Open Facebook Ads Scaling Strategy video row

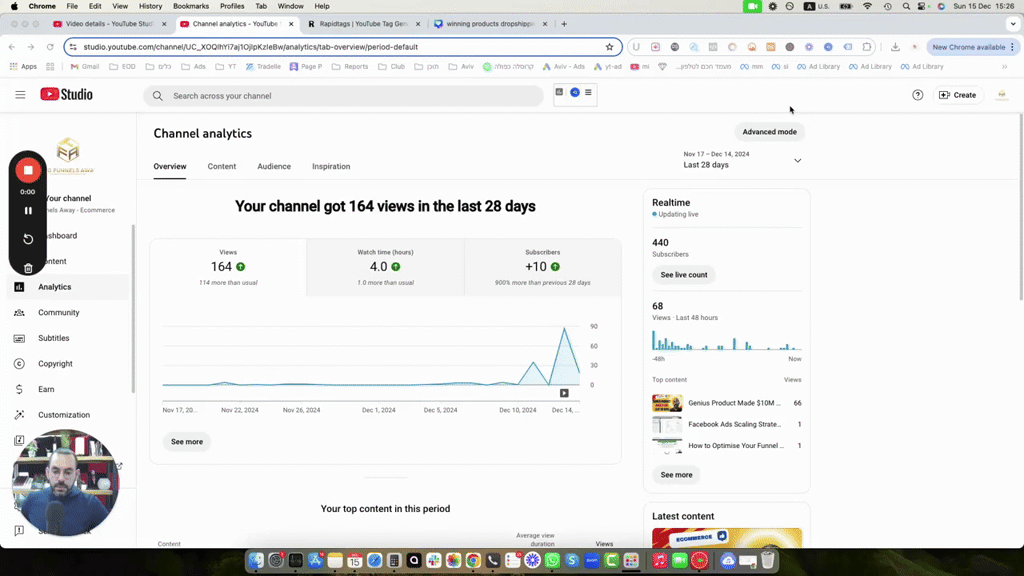(726, 424)
